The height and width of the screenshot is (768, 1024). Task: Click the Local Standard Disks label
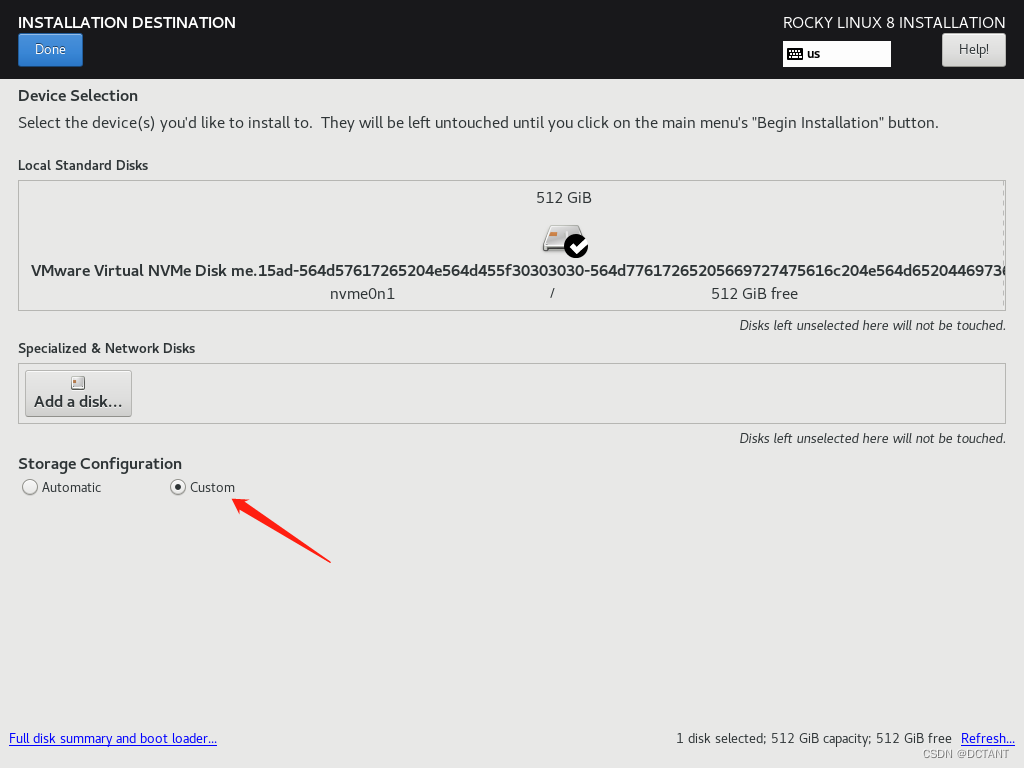point(83,165)
